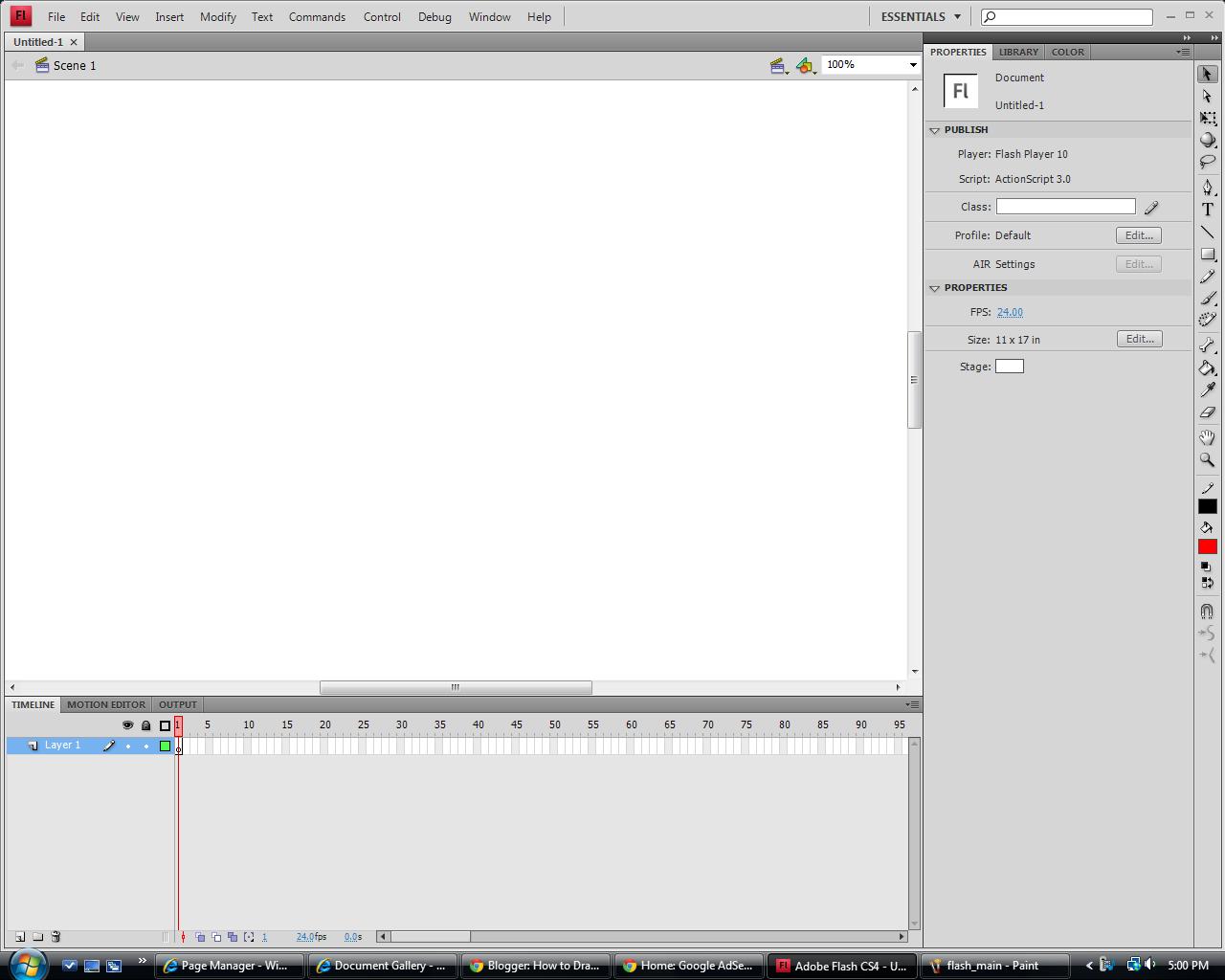Switch to the MOTION EDITOR tab
This screenshot has height=980, width=1225.
[x=105, y=704]
